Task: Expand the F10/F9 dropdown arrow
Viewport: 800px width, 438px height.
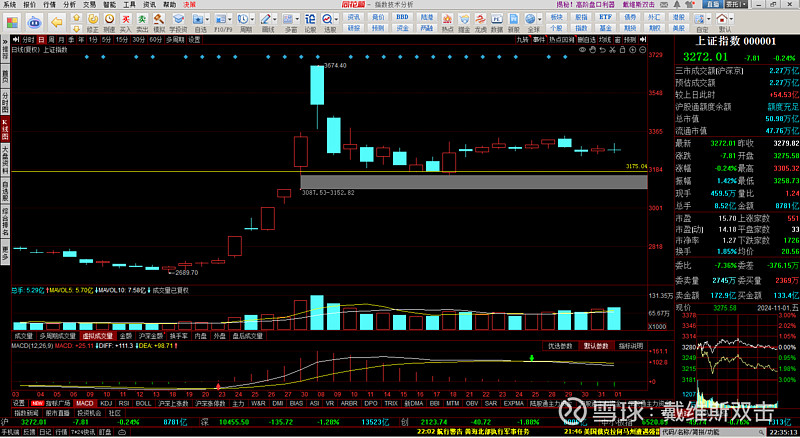Action: point(230,19)
